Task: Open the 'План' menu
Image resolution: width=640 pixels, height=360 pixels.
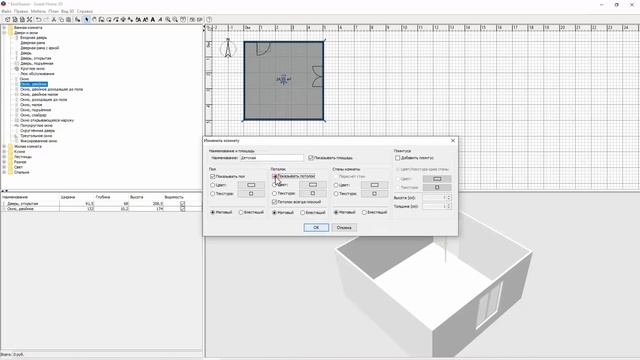Action: [x=53, y=11]
